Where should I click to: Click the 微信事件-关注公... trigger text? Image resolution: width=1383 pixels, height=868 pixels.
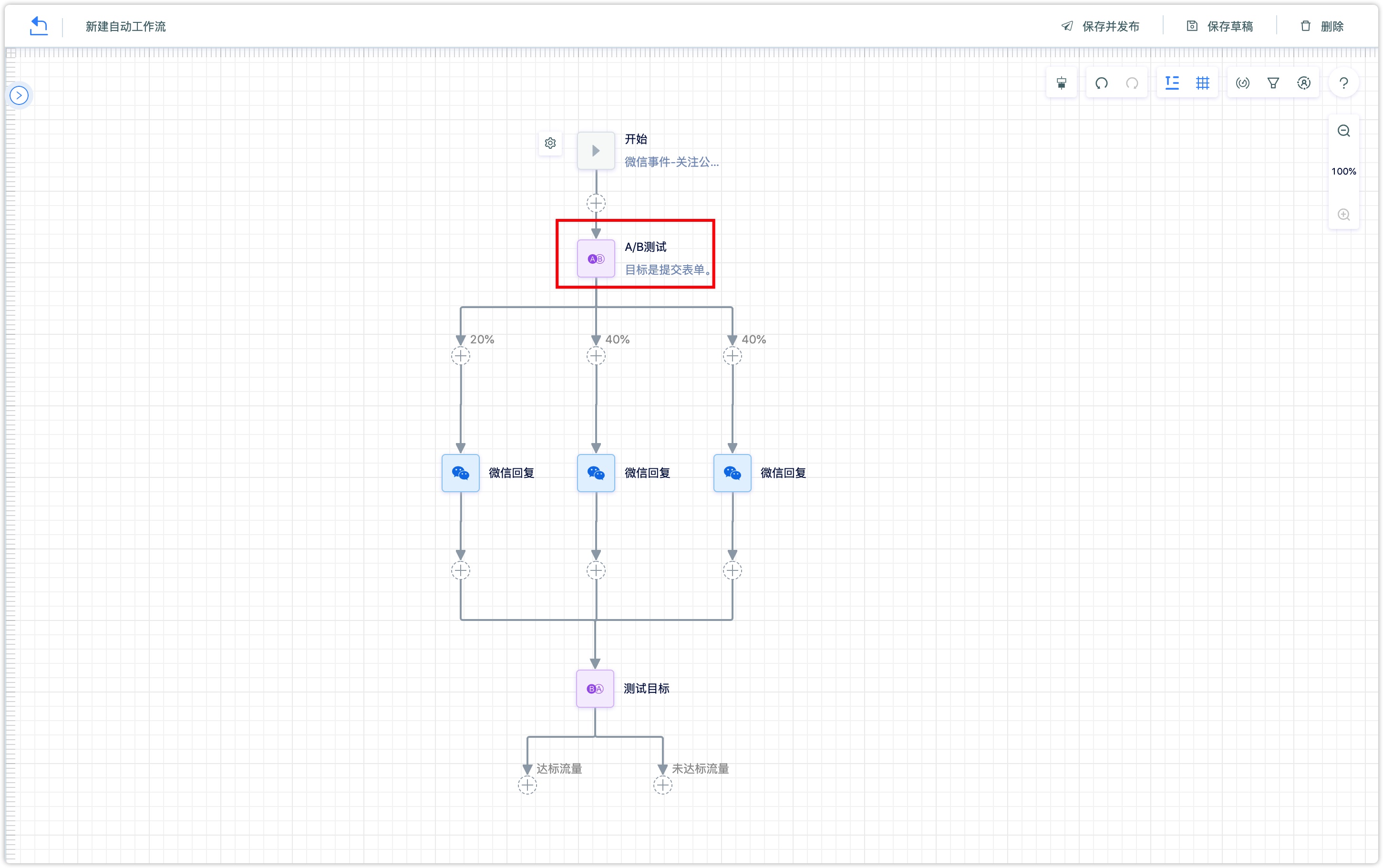(x=671, y=163)
